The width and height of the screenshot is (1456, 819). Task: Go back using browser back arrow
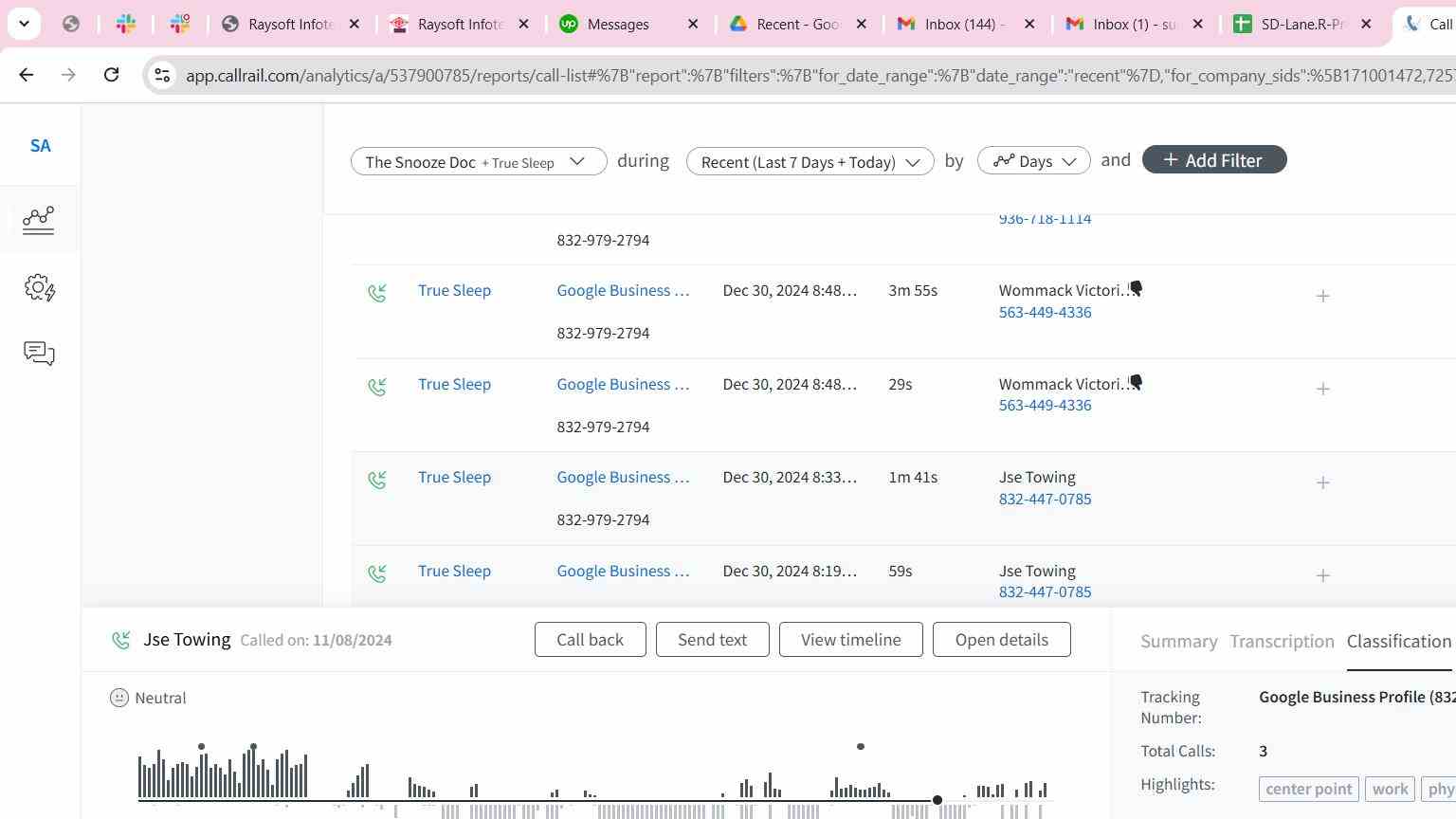coord(26,75)
